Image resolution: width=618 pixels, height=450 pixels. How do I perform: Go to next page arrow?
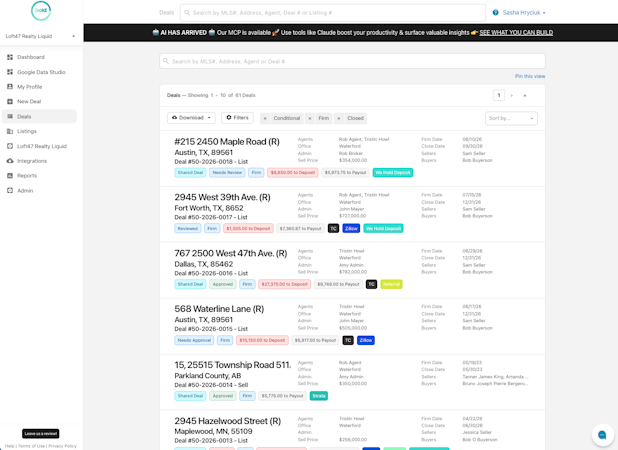click(x=512, y=95)
